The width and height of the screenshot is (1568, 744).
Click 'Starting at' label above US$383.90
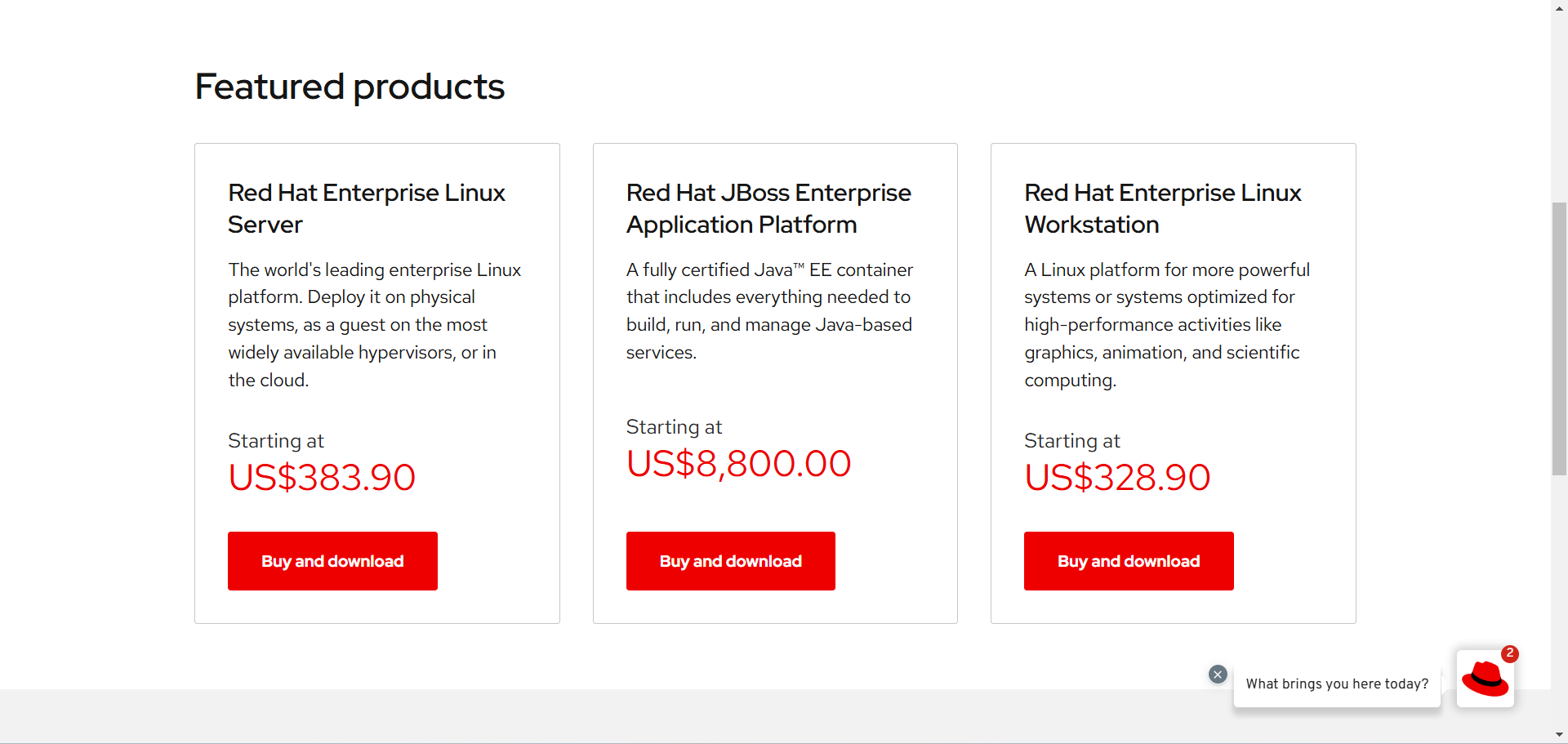point(276,441)
